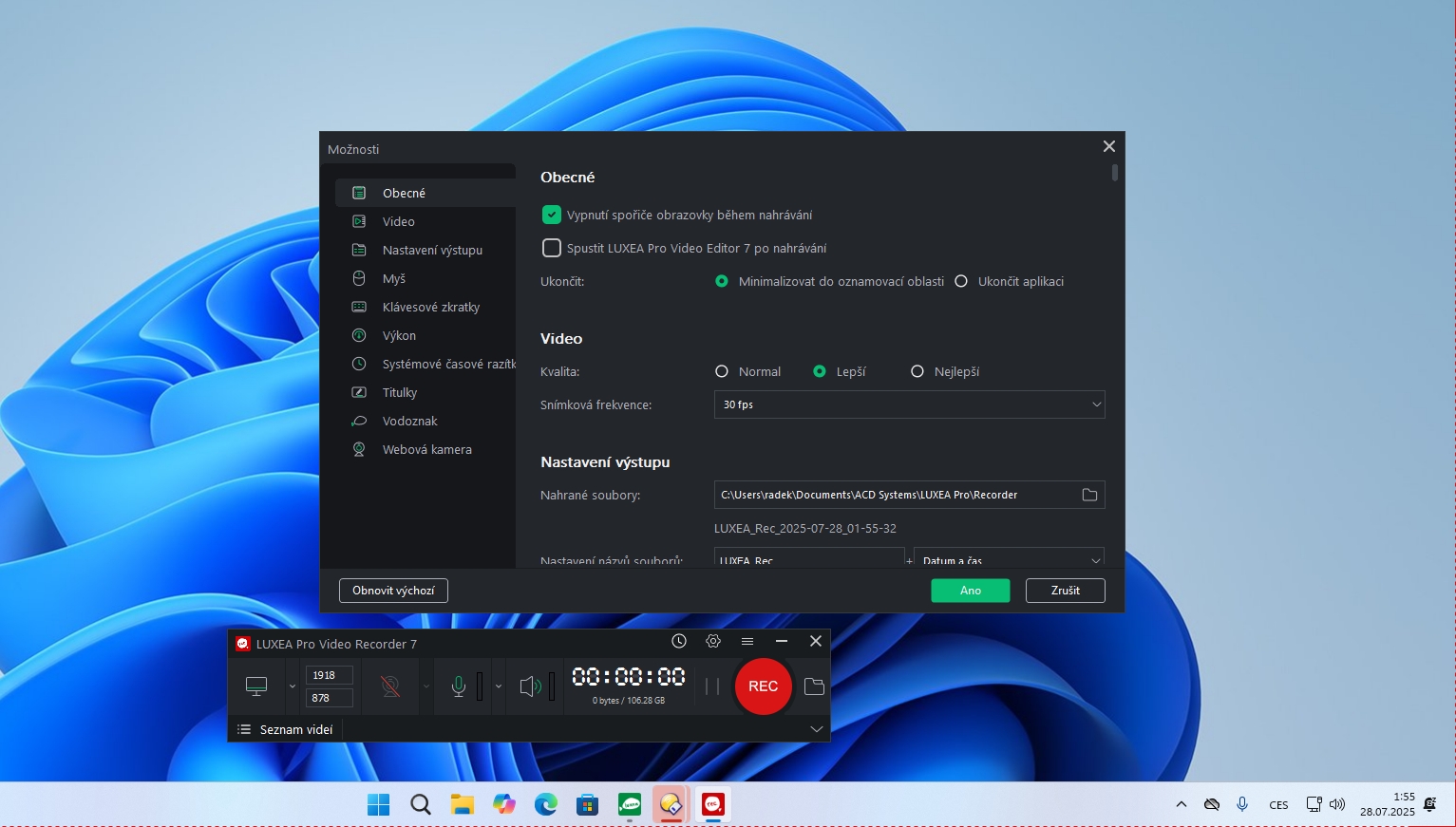Click the LUXEA Recorder app logo icon

242,644
